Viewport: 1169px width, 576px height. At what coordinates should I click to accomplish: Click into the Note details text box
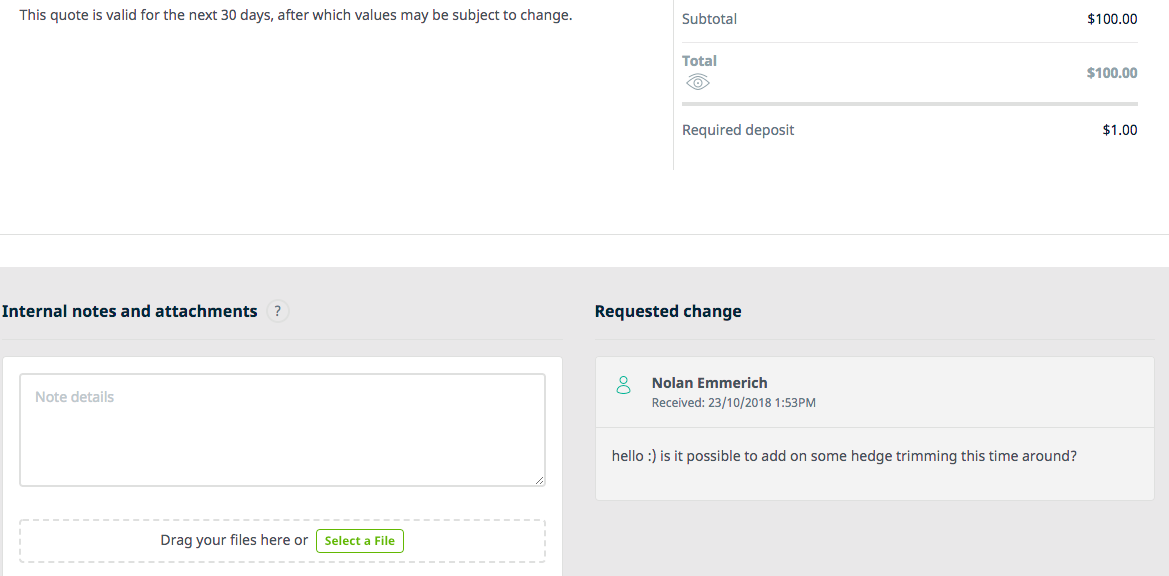(x=282, y=429)
